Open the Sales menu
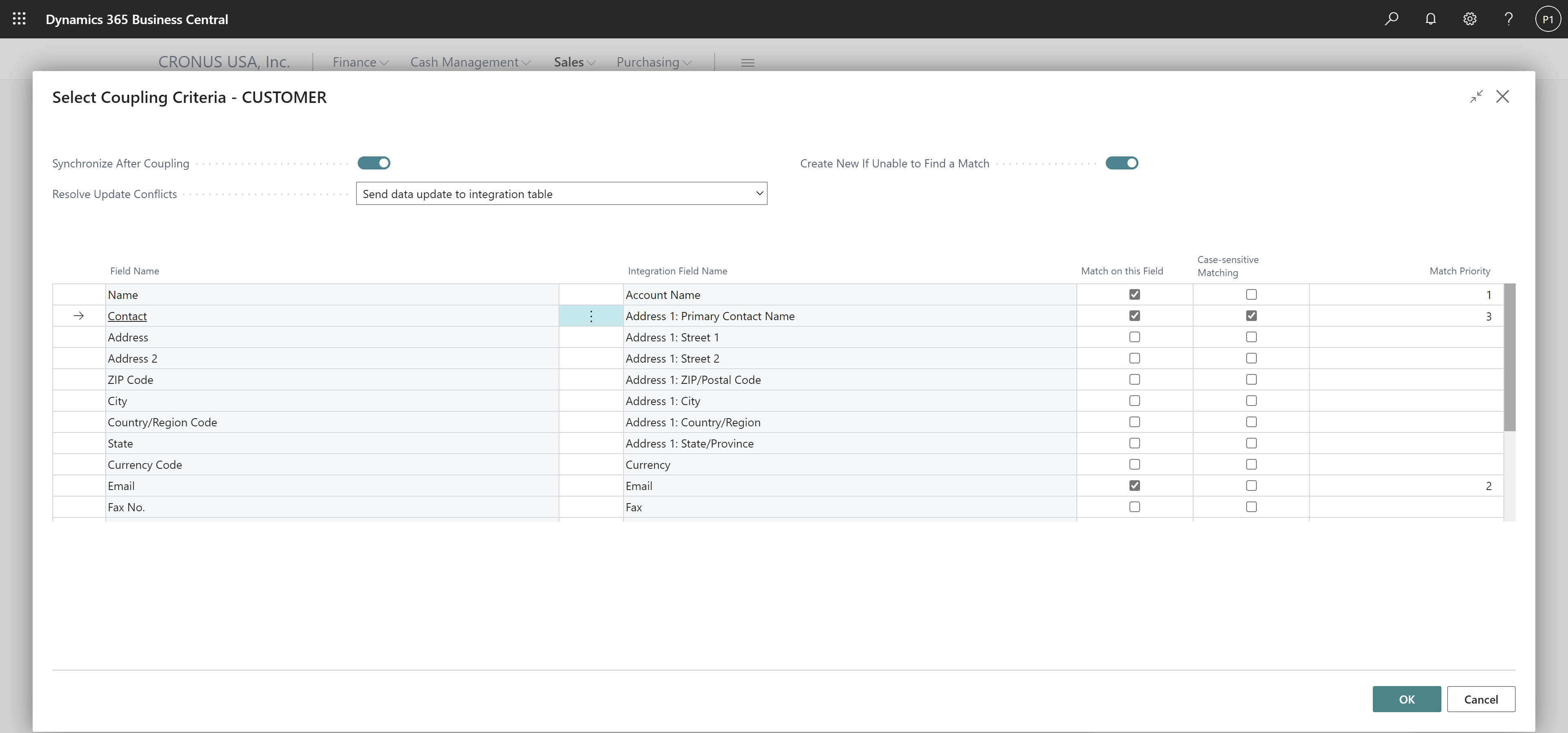 [x=574, y=62]
